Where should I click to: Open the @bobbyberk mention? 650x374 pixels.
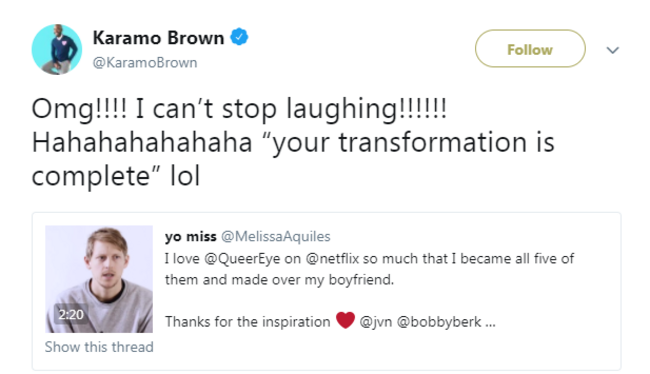coord(439,322)
